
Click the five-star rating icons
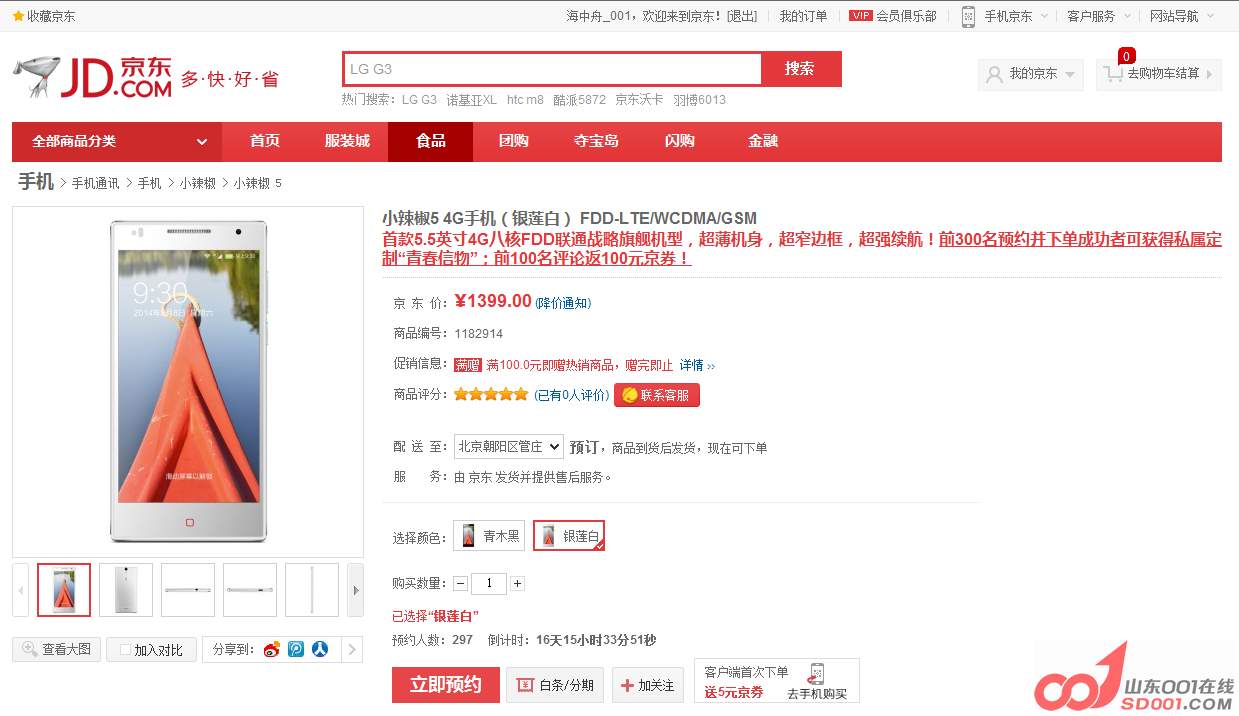(491, 395)
